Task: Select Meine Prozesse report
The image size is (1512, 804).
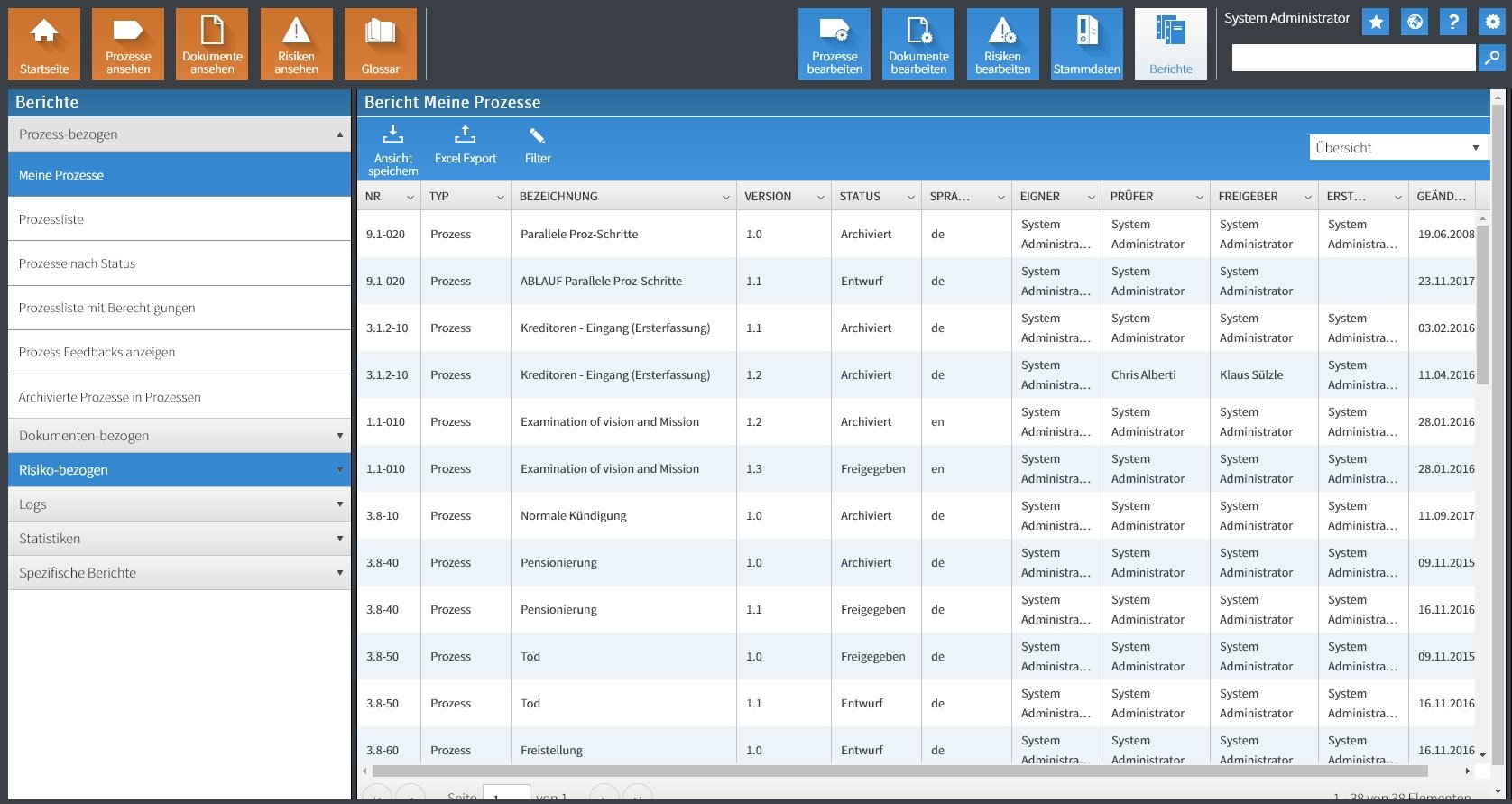Action: pyautogui.click(x=180, y=175)
